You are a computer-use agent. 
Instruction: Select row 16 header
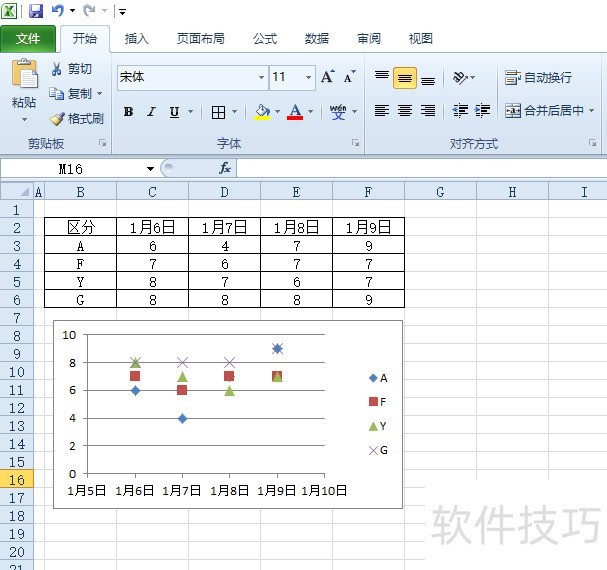coord(17,480)
